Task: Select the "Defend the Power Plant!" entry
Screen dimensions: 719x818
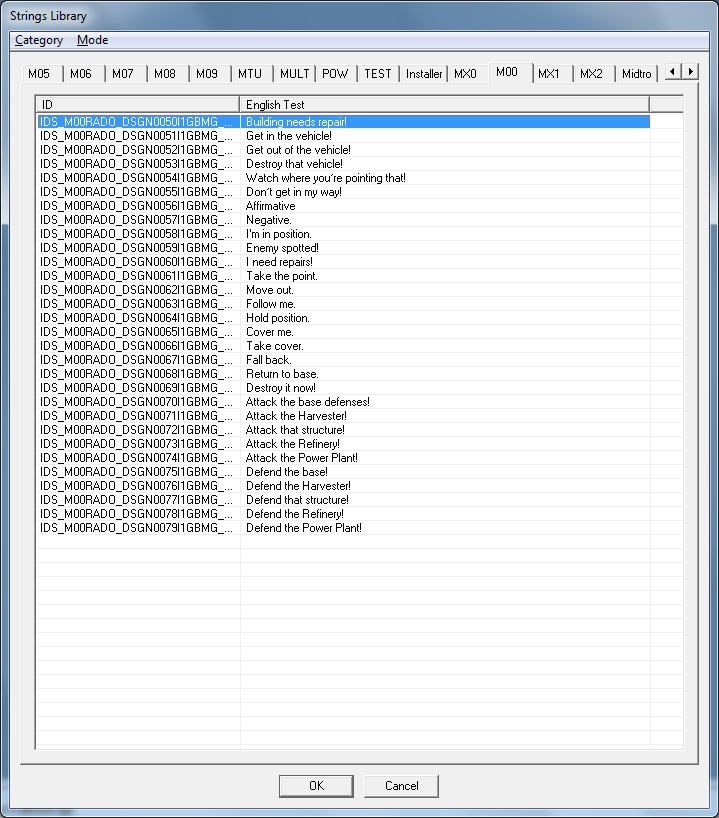Action: [x=303, y=528]
